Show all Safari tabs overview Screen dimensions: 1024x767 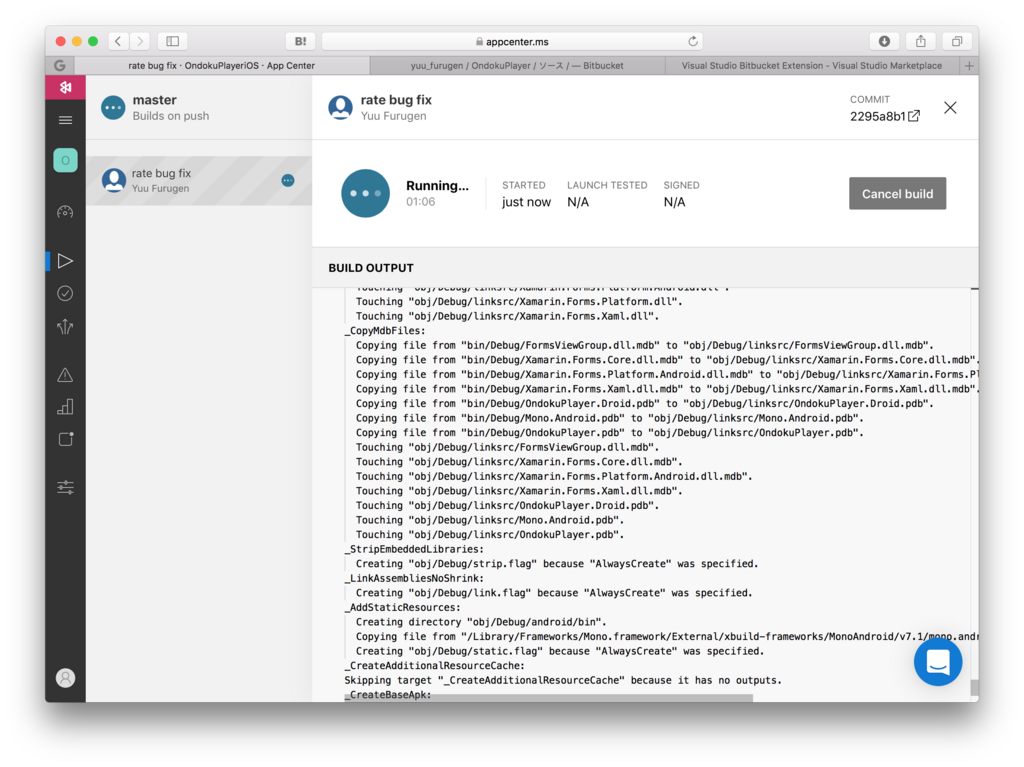tap(957, 41)
